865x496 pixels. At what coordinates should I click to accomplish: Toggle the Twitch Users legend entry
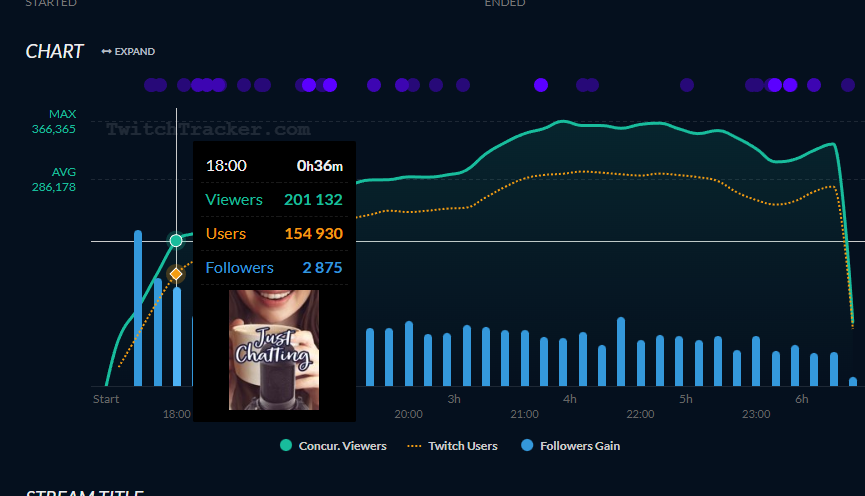click(x=452, y=446)
